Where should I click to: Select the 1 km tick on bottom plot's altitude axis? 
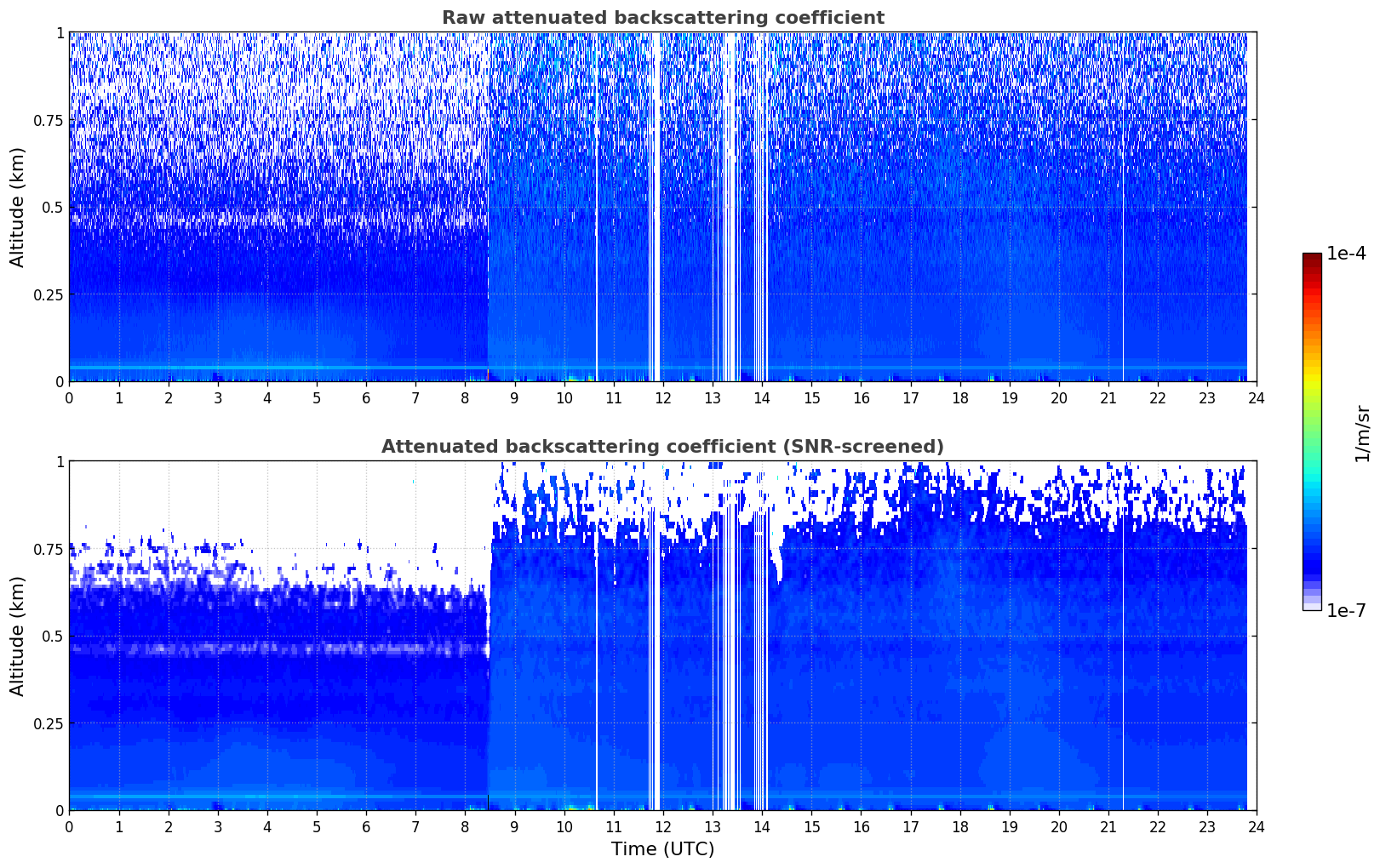[60, 462]
